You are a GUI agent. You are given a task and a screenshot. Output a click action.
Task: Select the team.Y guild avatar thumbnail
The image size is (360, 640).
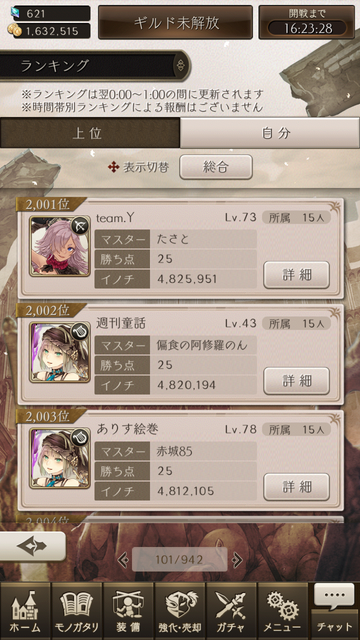point(60,246)
